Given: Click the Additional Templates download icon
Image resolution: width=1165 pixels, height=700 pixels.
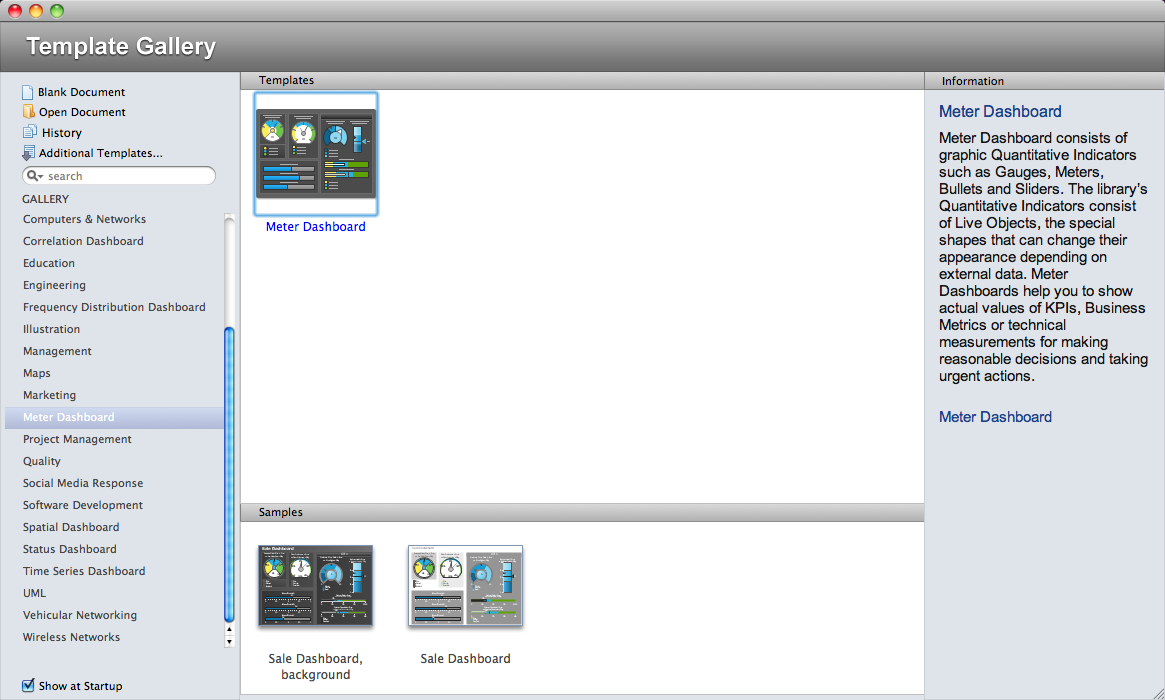Looking at the screenshot, I should (x=28, y=153).
